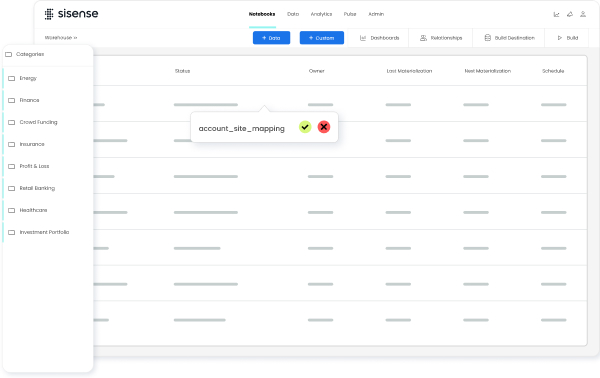600x378 pixels.
Task: Open the chart icon in top right
Action: coord(556,15)
